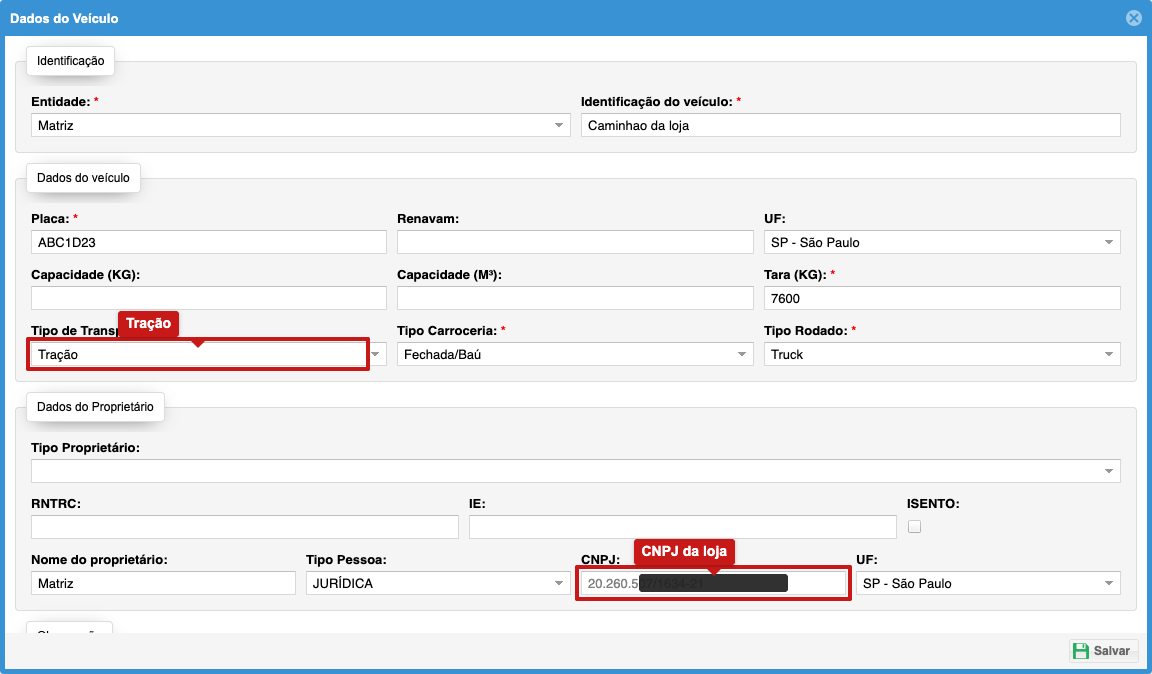This screenshot has height=674, width=1152.
Task: Click the Placa input field
Action: tap(209, 242)
